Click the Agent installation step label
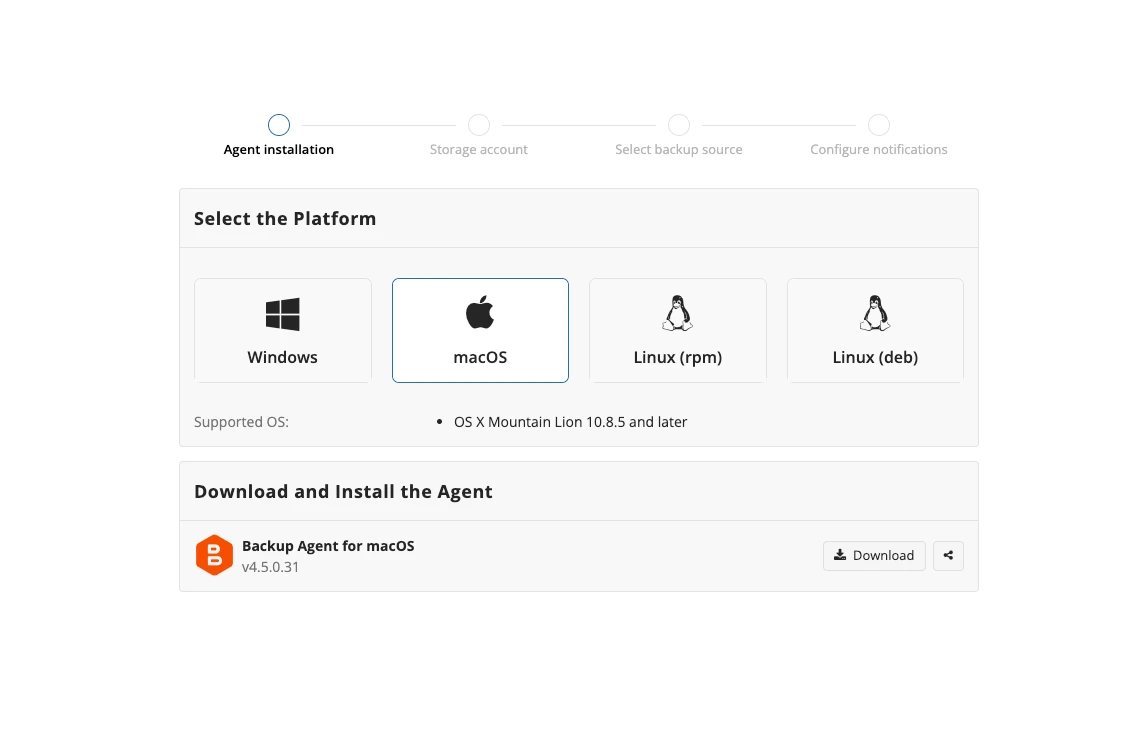 (x=279, y=149)
